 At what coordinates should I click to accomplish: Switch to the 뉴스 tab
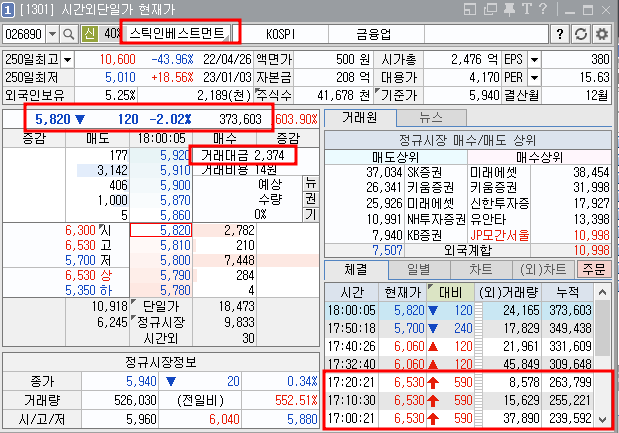pos(431,118)
